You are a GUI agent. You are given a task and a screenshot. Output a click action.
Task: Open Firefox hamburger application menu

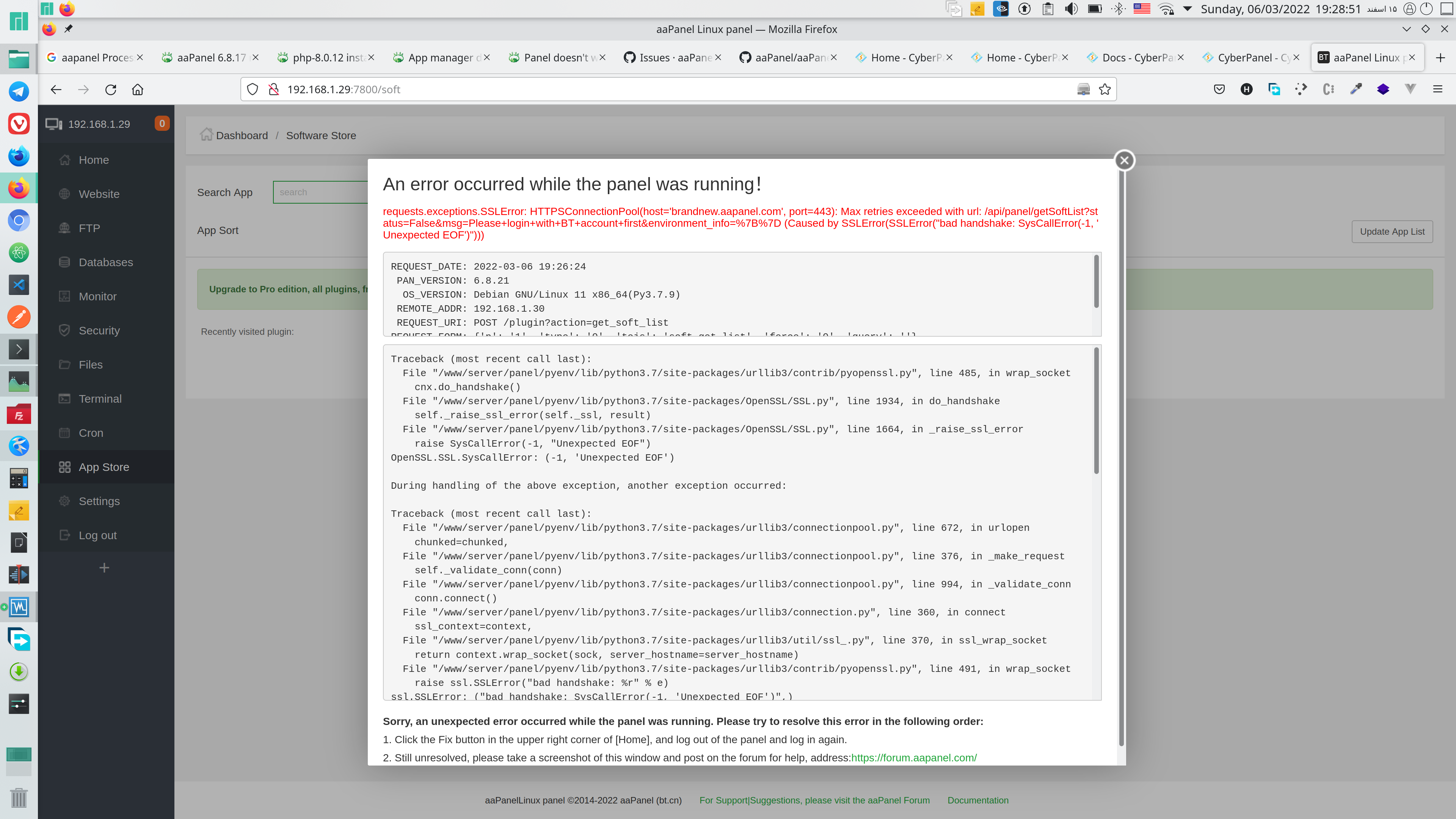tap(1437, 89)
